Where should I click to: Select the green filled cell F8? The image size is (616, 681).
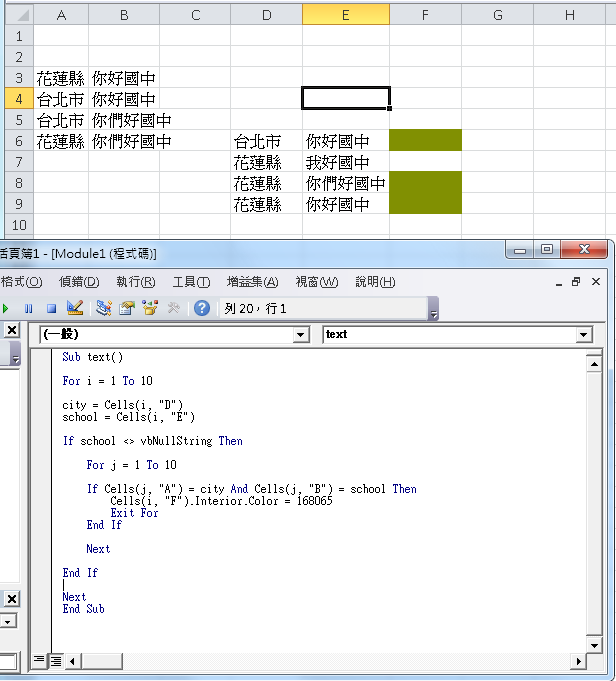(x=425, y=182)
